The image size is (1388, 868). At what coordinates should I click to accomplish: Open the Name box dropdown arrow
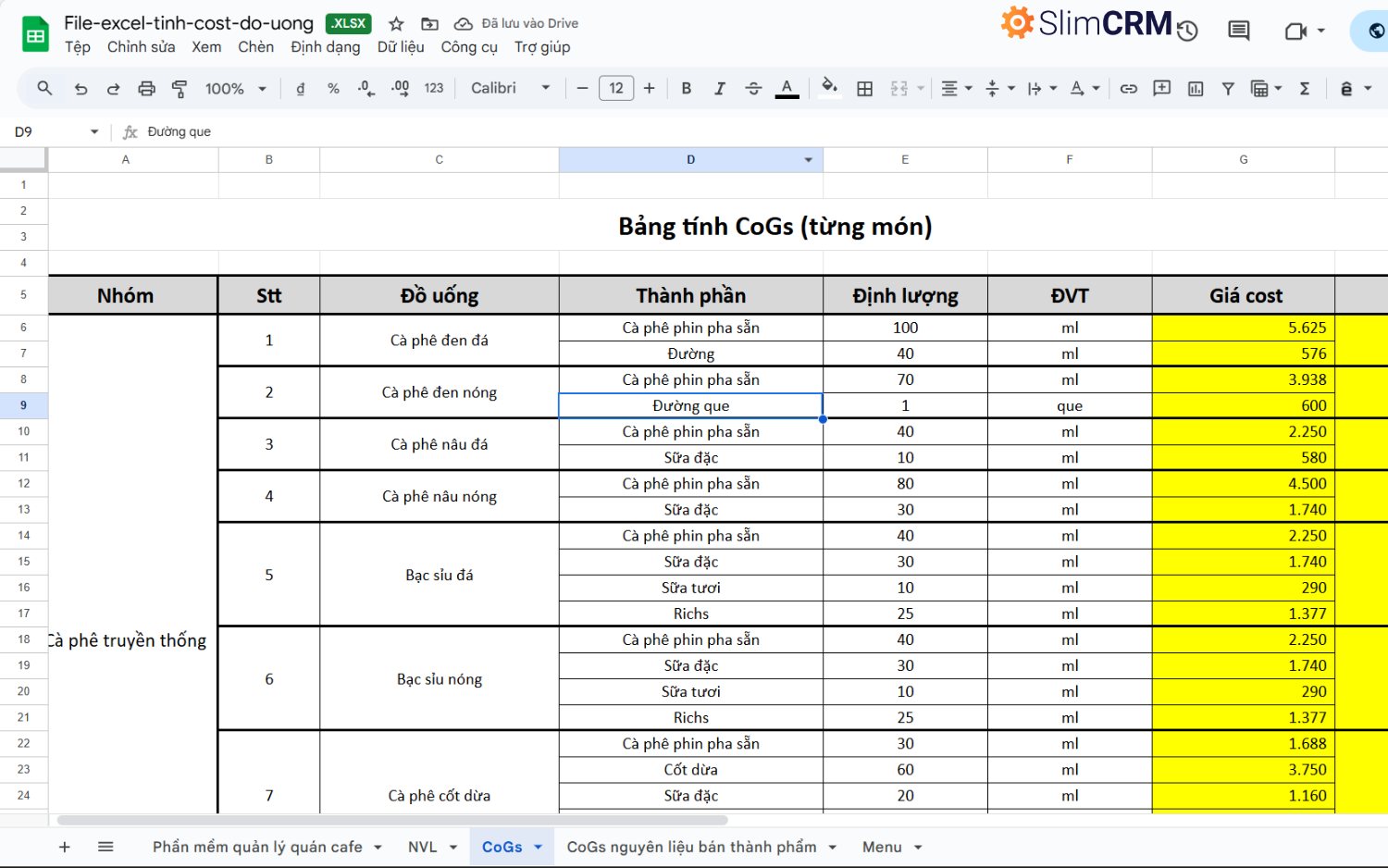point(94,132)
